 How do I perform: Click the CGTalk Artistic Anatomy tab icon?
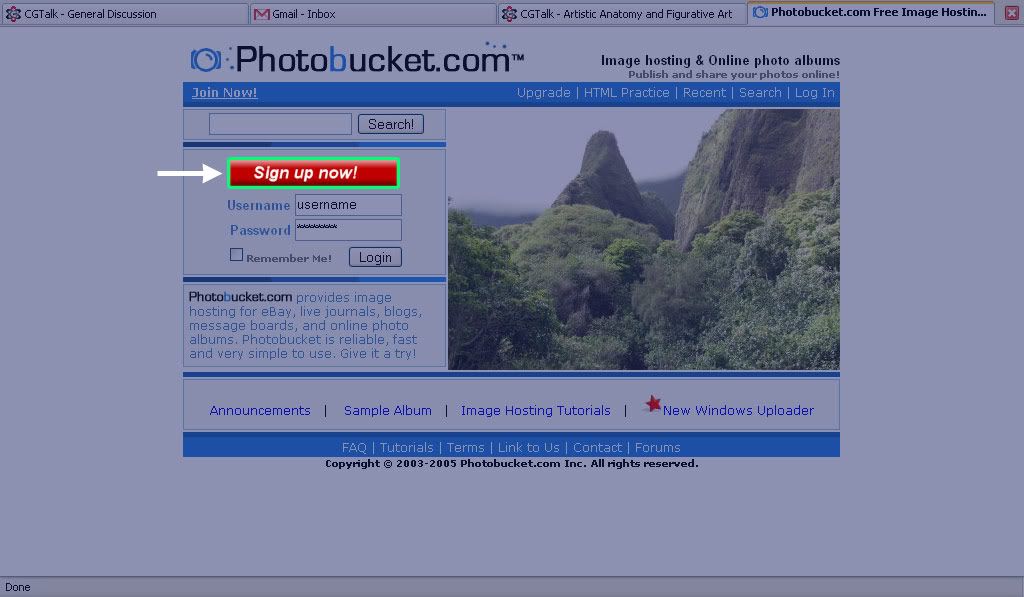click(509, 14)
